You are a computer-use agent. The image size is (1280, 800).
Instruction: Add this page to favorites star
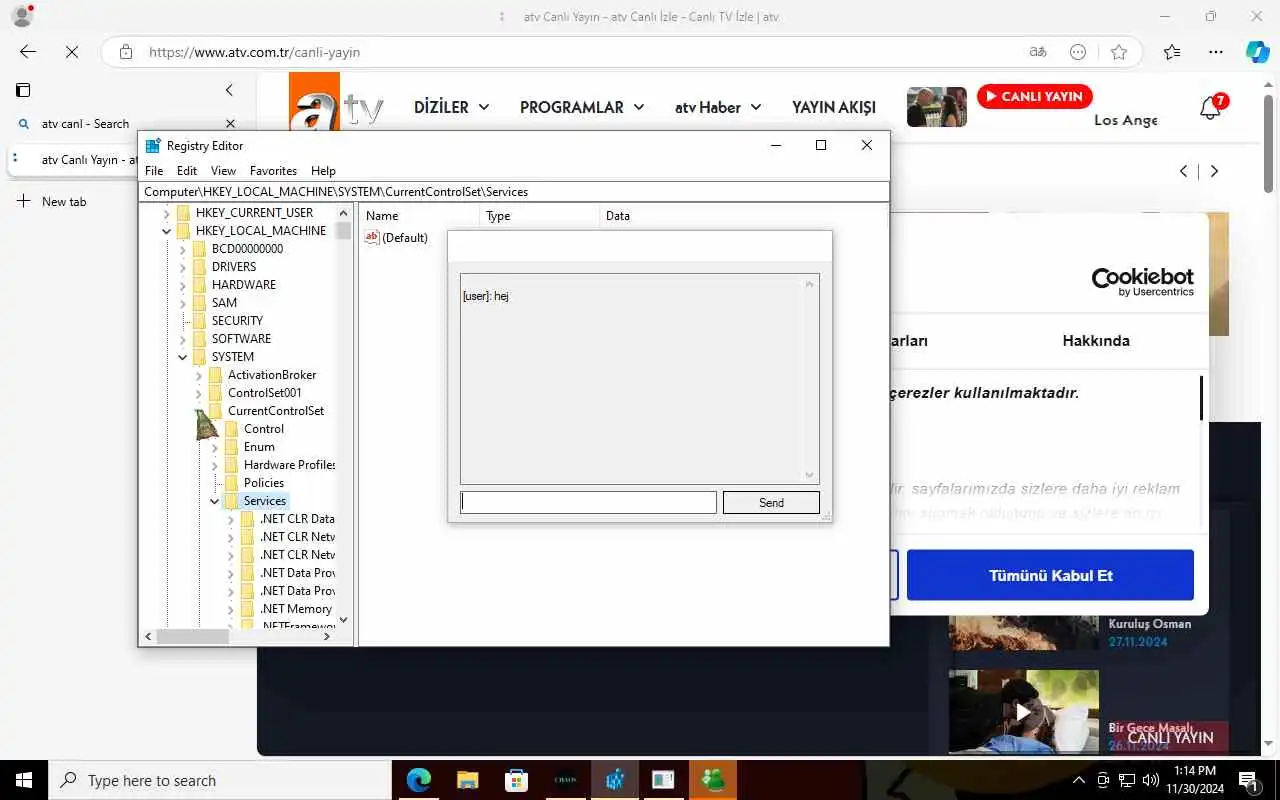(1119, 52)
